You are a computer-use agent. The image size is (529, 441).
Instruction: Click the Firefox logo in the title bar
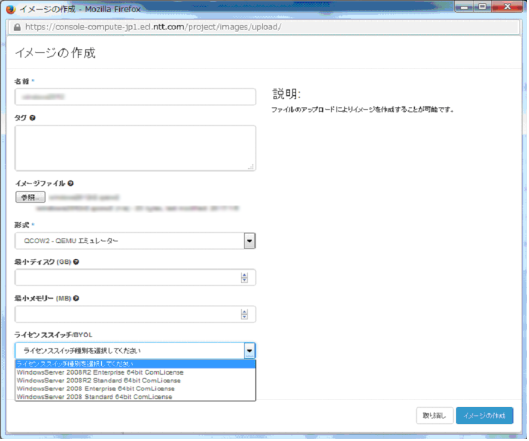[x=10, y=9]
